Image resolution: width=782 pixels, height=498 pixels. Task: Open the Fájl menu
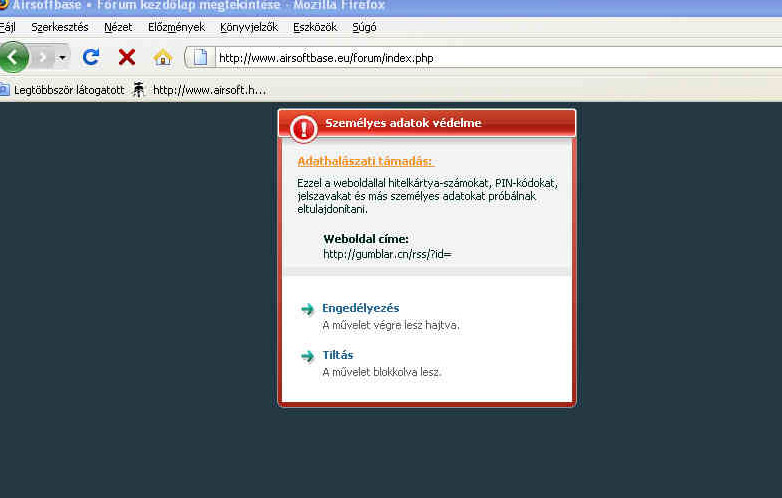point(7,27)
